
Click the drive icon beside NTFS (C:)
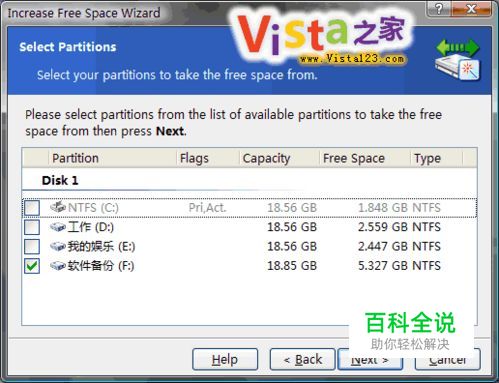[x=58, y=207]
